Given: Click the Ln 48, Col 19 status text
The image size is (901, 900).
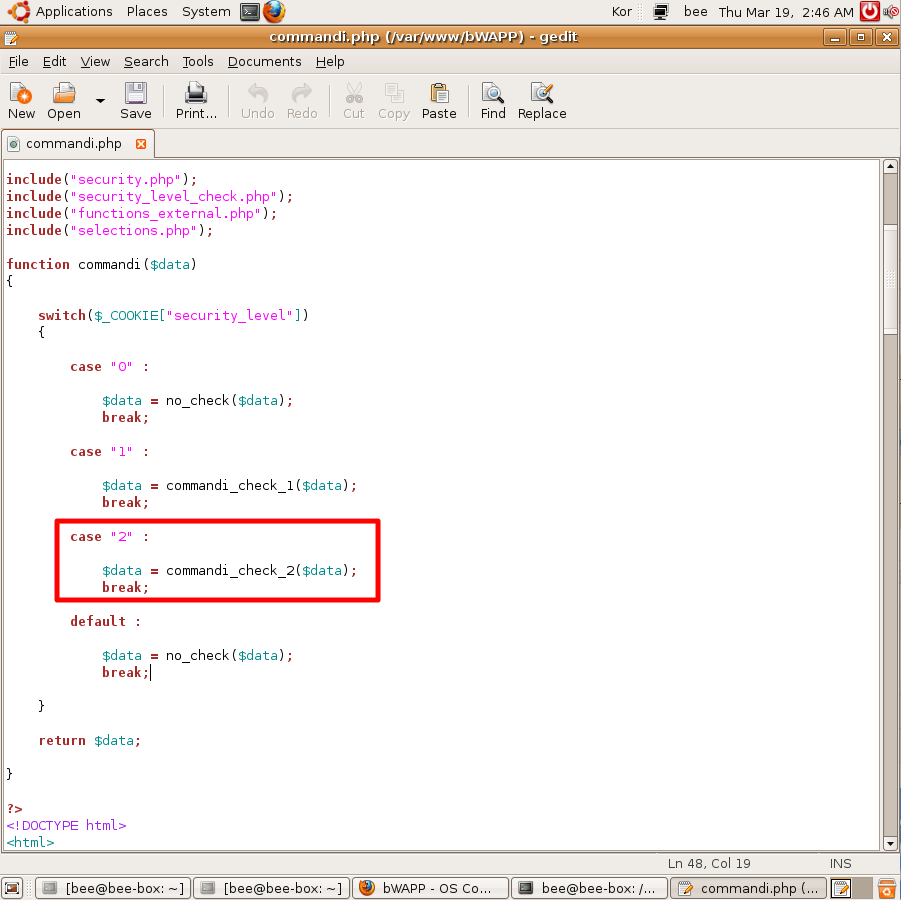Looking at the screenshot, I should 709,863.
